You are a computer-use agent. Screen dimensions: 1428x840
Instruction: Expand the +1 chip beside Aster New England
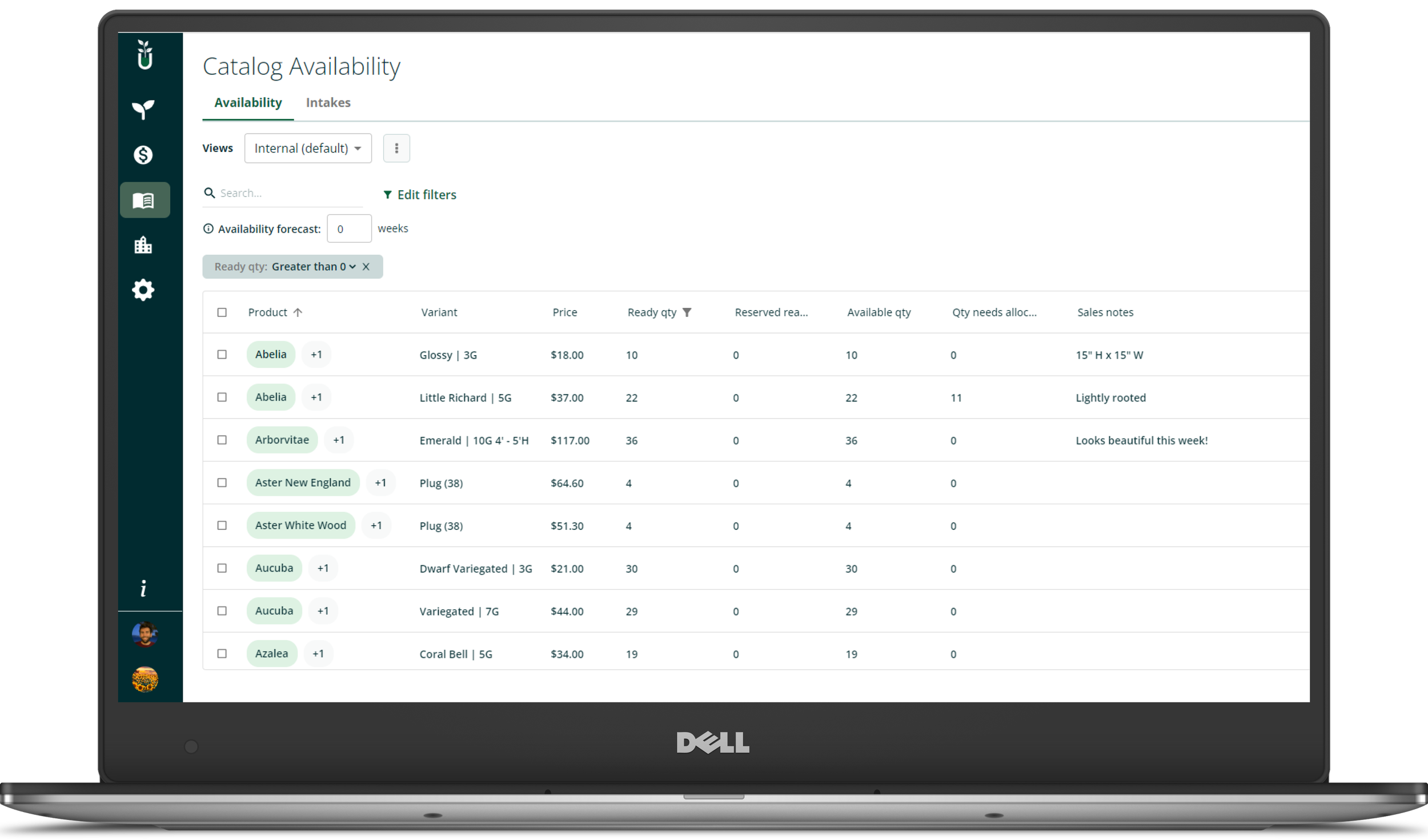pyautogui.click(x=380, y=483)
